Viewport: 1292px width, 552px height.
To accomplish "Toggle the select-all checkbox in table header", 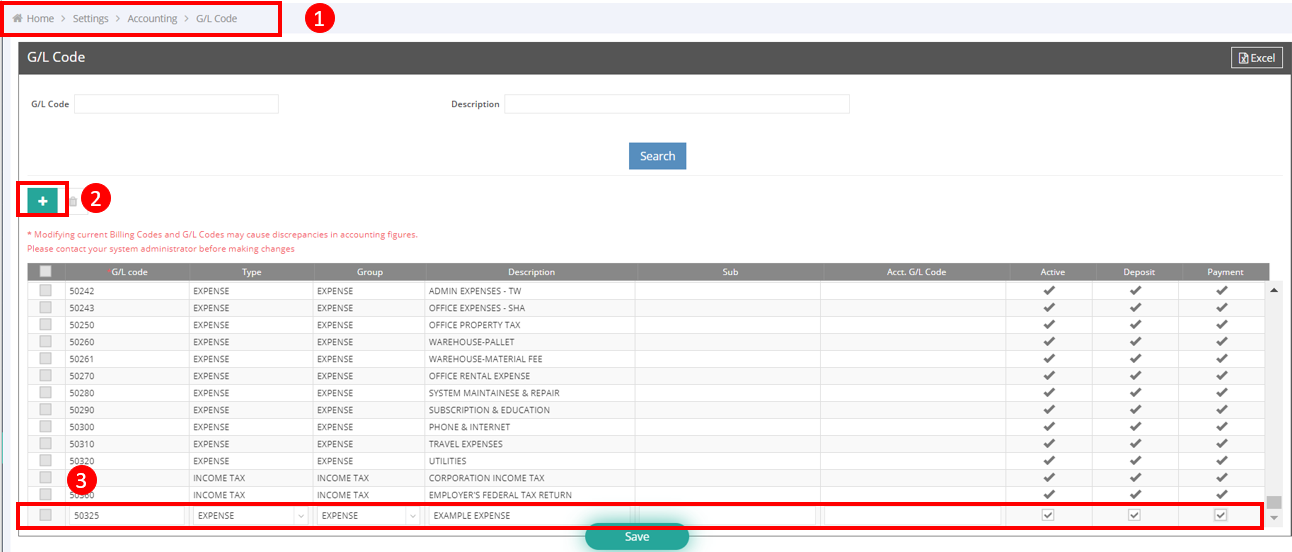I will pyautogui.click(x=45, y=271).
